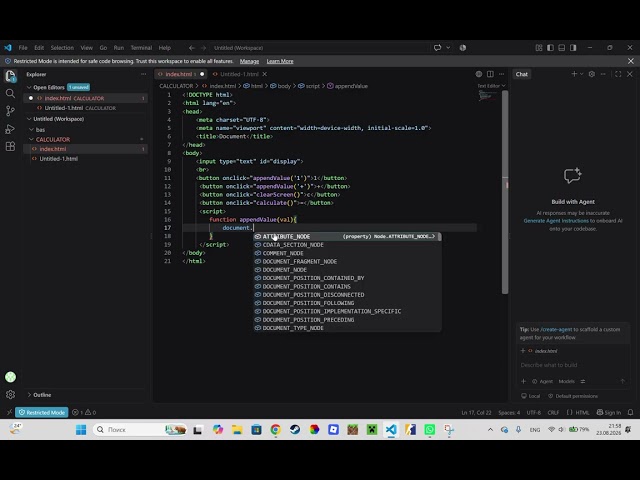Go forward using navigation arrow
The image size is (640, 480).
203,48
